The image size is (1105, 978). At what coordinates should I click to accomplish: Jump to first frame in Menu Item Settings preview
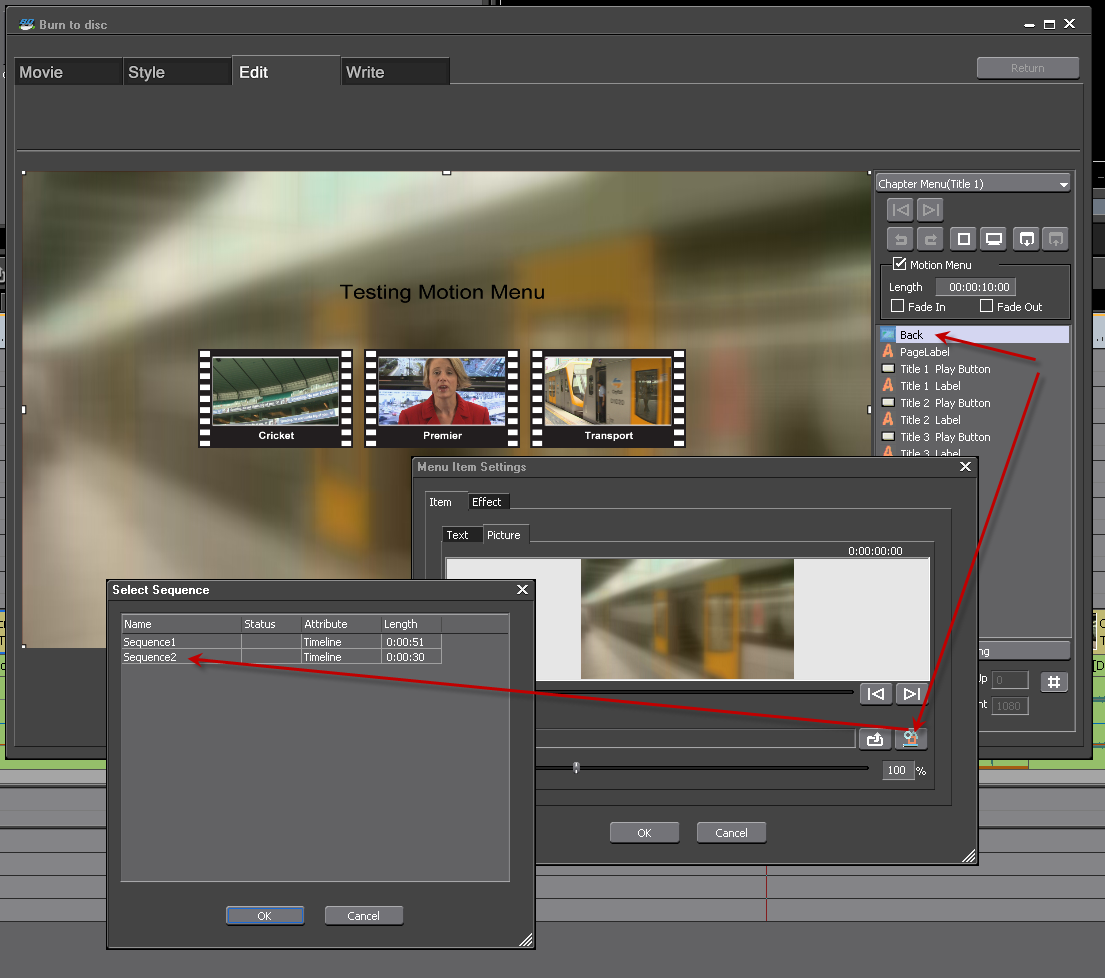pos(875,694)
